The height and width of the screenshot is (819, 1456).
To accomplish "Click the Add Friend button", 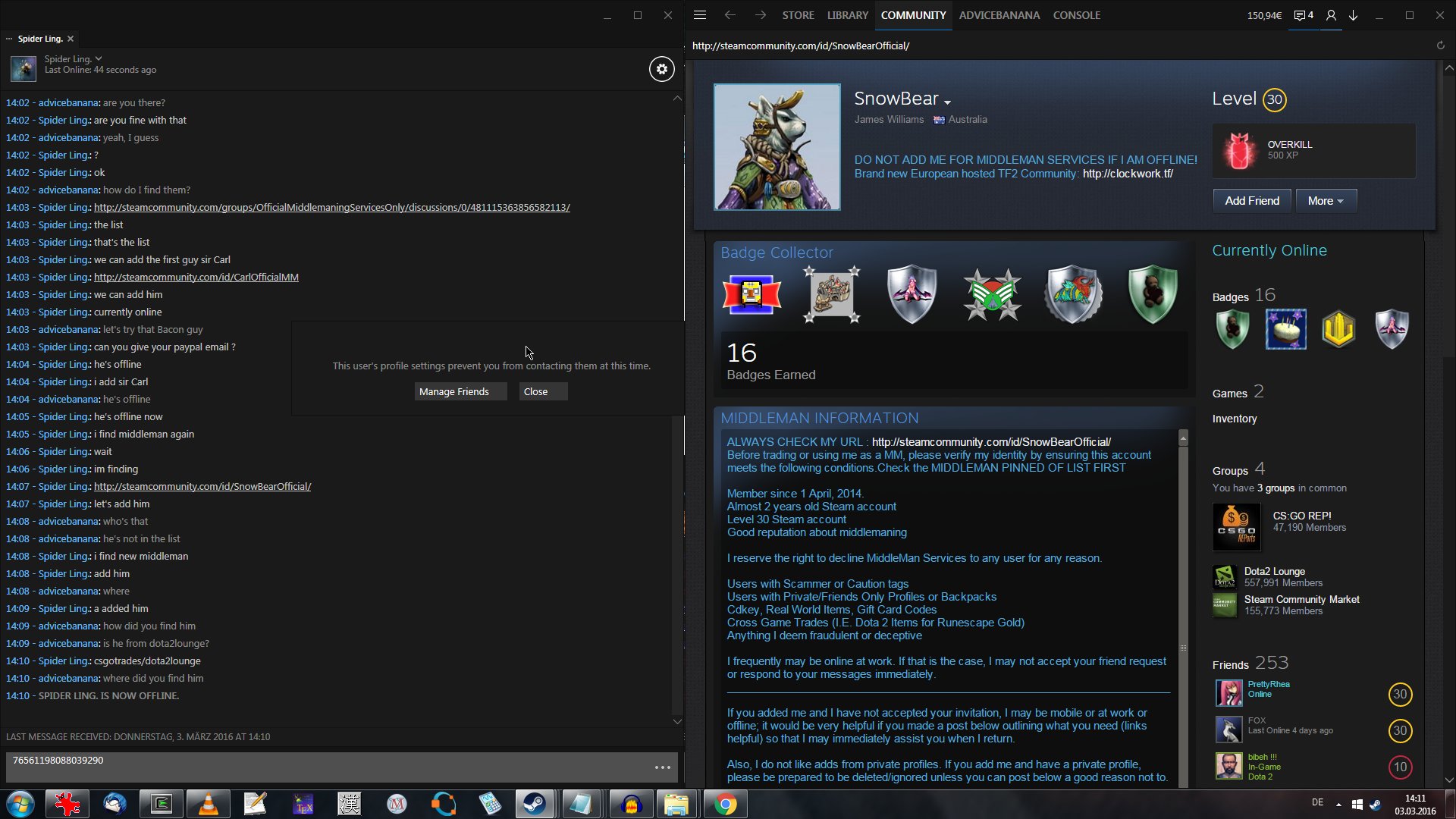I will tap(1251, 201).
